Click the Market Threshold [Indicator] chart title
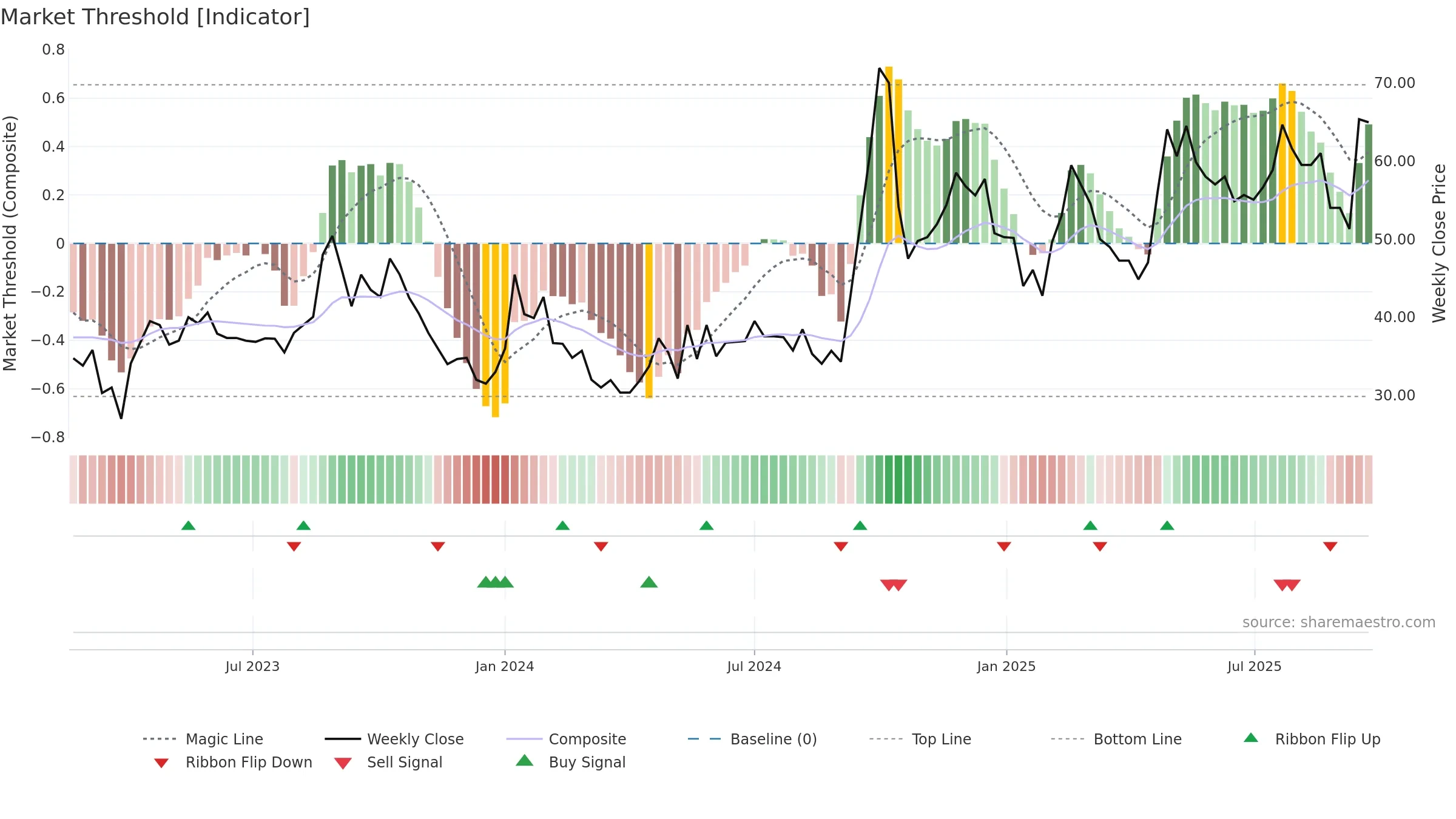 (x=155, y=17)
